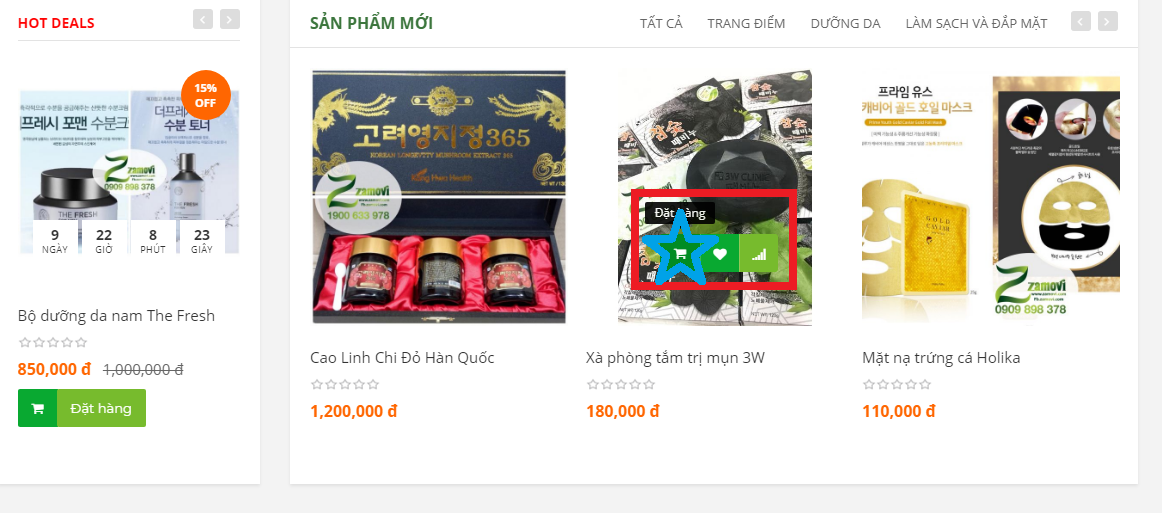Click the Hot Deals previous arrow
The image size is (1162, 513).
click(x=203, y=19)
